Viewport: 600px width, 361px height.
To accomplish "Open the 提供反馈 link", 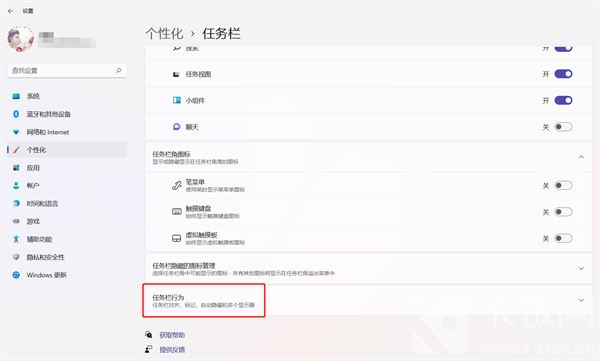I will click(x=172, y=350).
